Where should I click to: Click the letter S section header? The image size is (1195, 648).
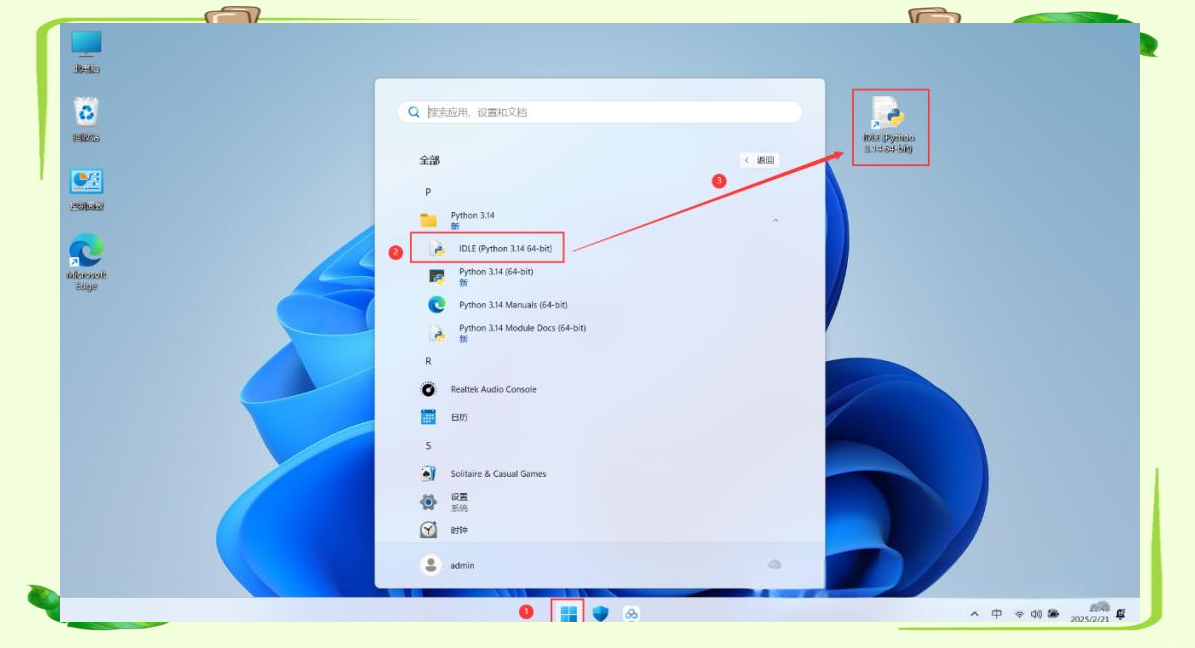point(428,446)
